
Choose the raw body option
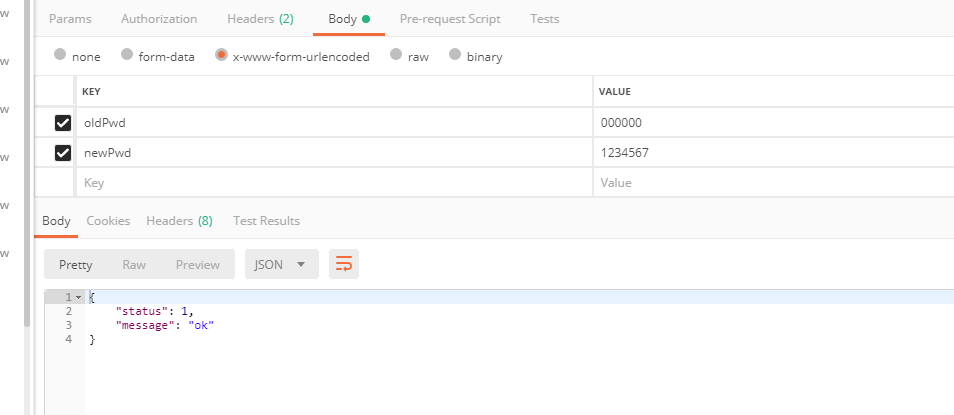coord(397,56)
